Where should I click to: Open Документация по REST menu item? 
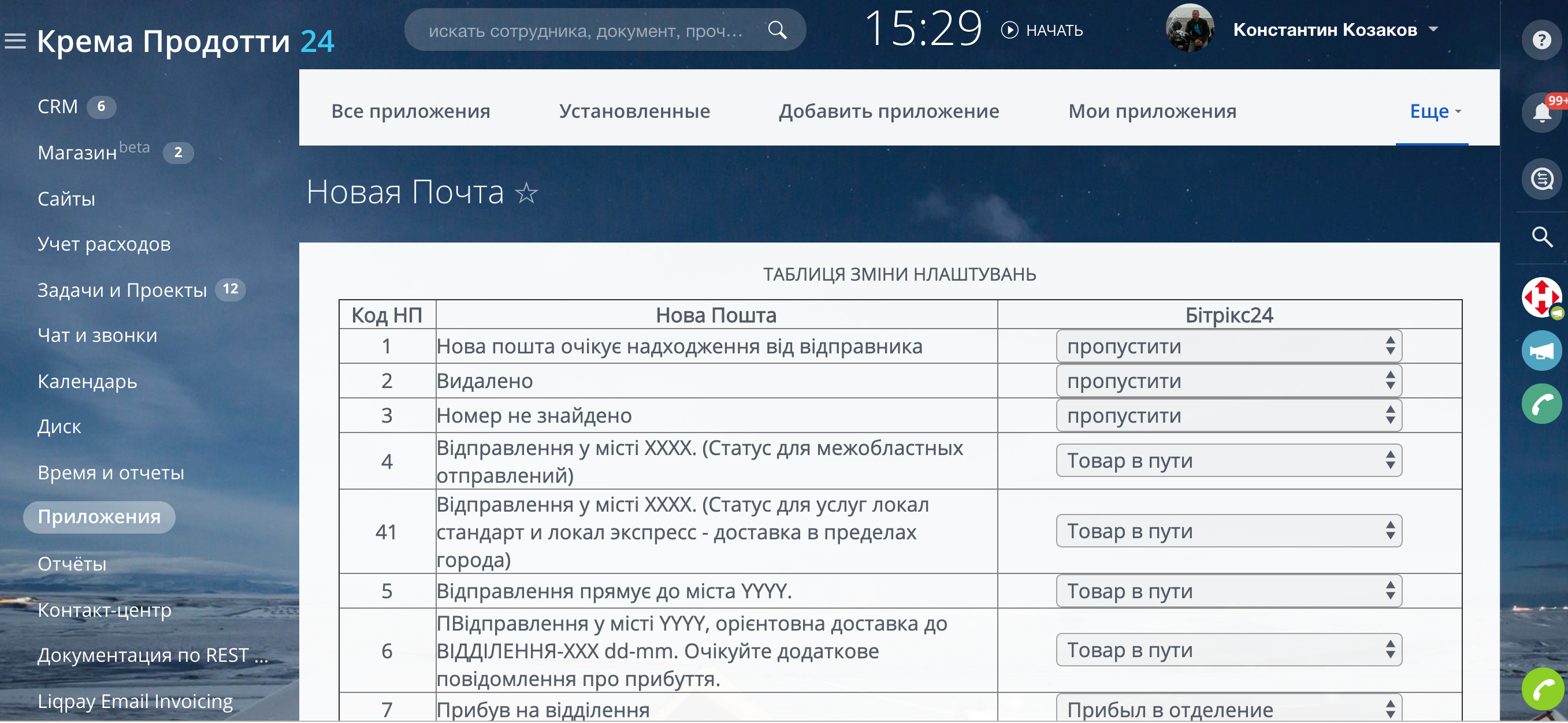(x=153, y=655)
